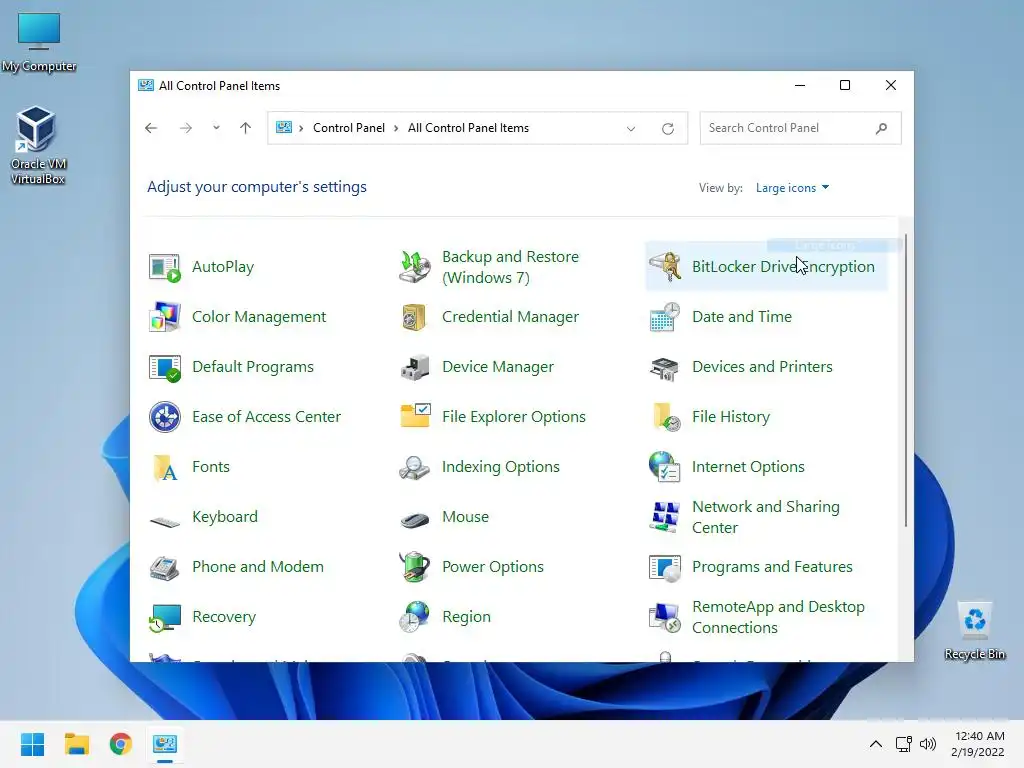Click Control Panel taskbar button
The height and width of the screenshot is (768, 1024).
165,744
